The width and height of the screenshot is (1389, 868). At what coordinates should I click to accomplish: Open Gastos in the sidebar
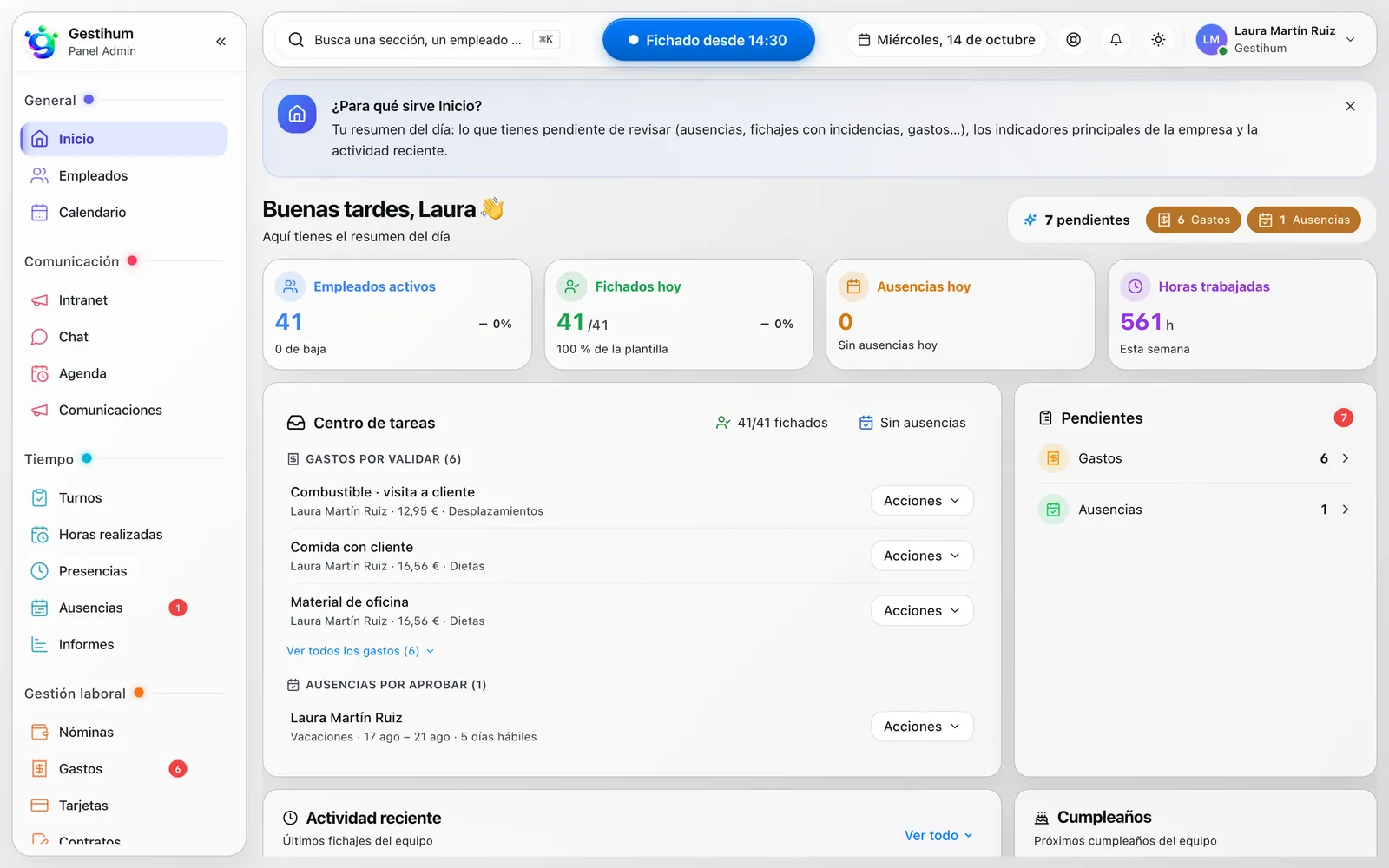[124, 769]
